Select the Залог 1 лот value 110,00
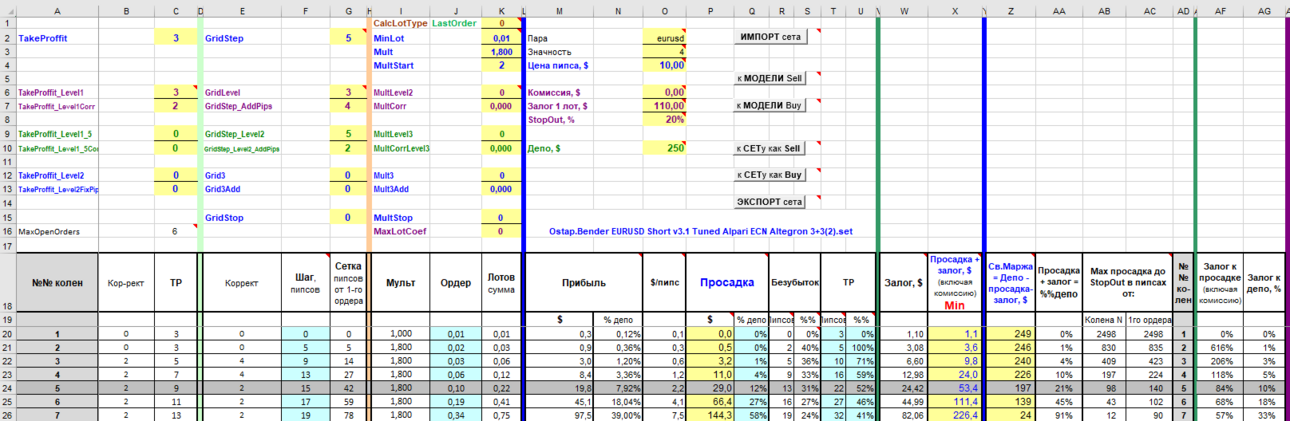Viewport: 1290px width, 421px height. [x=664, y=105]
